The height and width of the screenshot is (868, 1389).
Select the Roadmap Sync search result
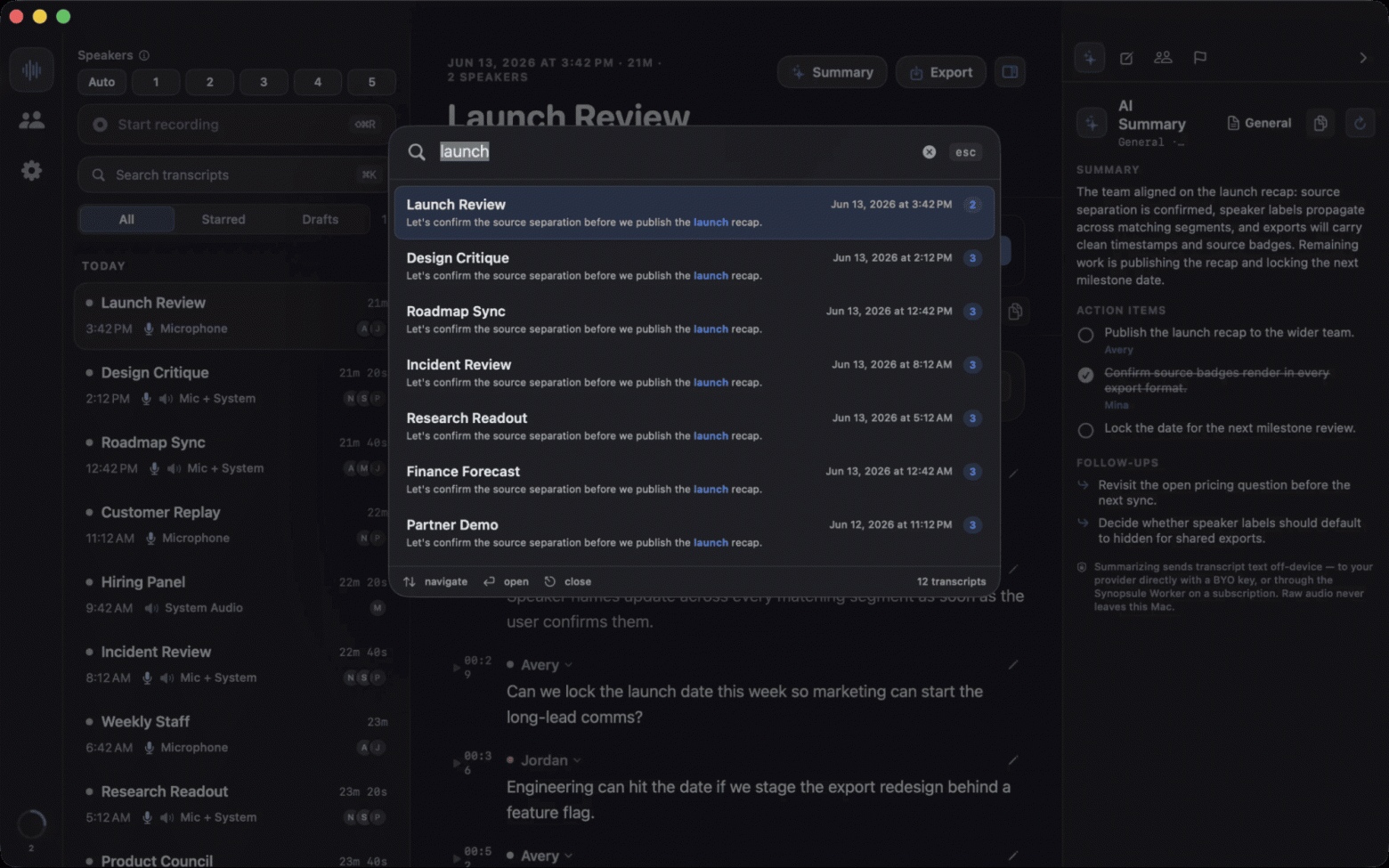click(694, 320)
